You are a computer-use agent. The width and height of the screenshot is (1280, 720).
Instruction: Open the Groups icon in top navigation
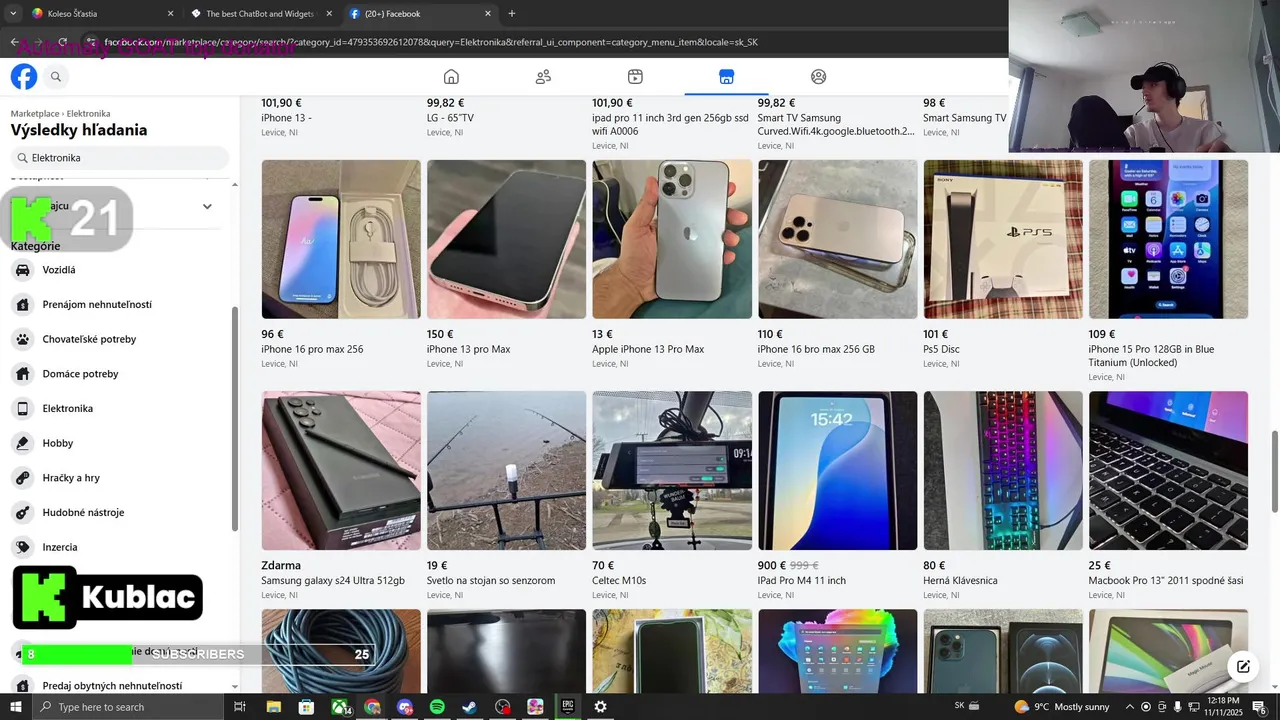click(x=818, y=77)
